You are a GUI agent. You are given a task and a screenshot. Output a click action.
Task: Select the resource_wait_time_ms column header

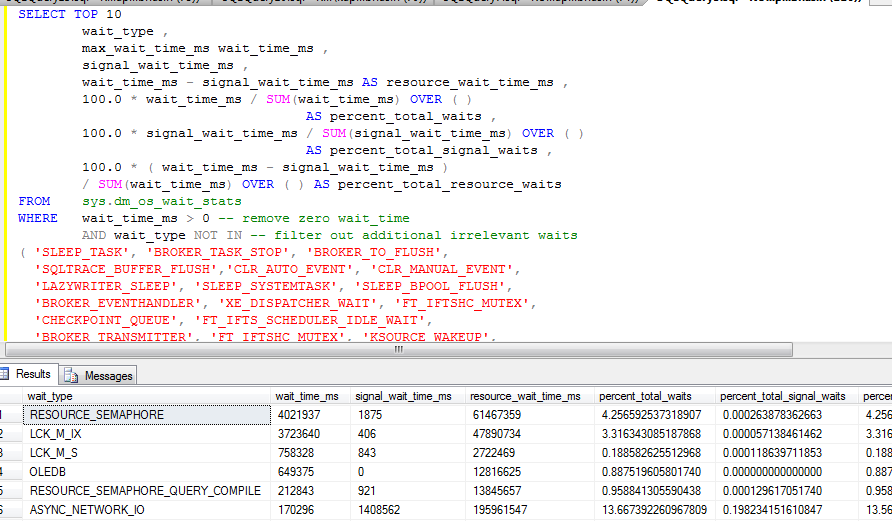[530, 396]
